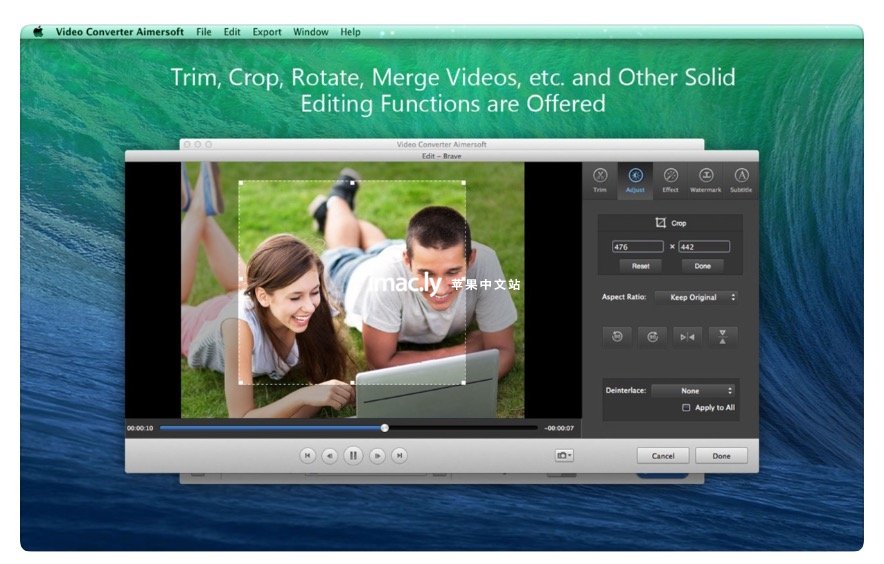Enable the Apply to All checkbox
Image resolution: width=884 pixels, height=564 pixels.
[686, 407]
